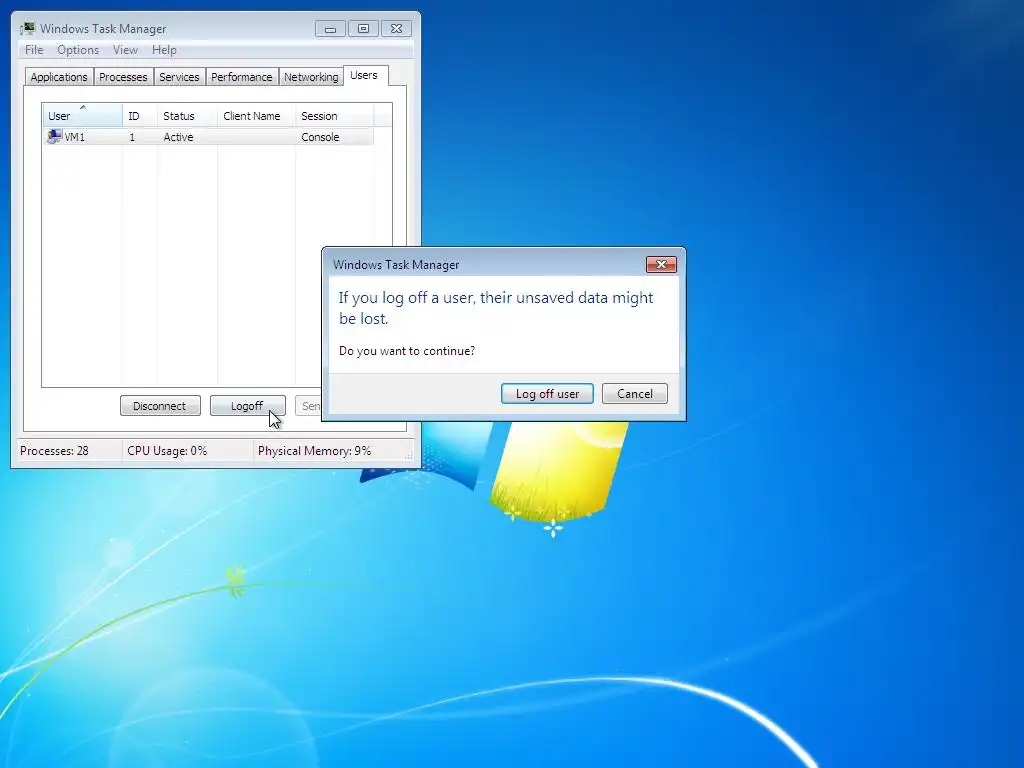Viewport: 1024px width, 768px height.
Task: Open the Help menu
Action: point(164,50)
